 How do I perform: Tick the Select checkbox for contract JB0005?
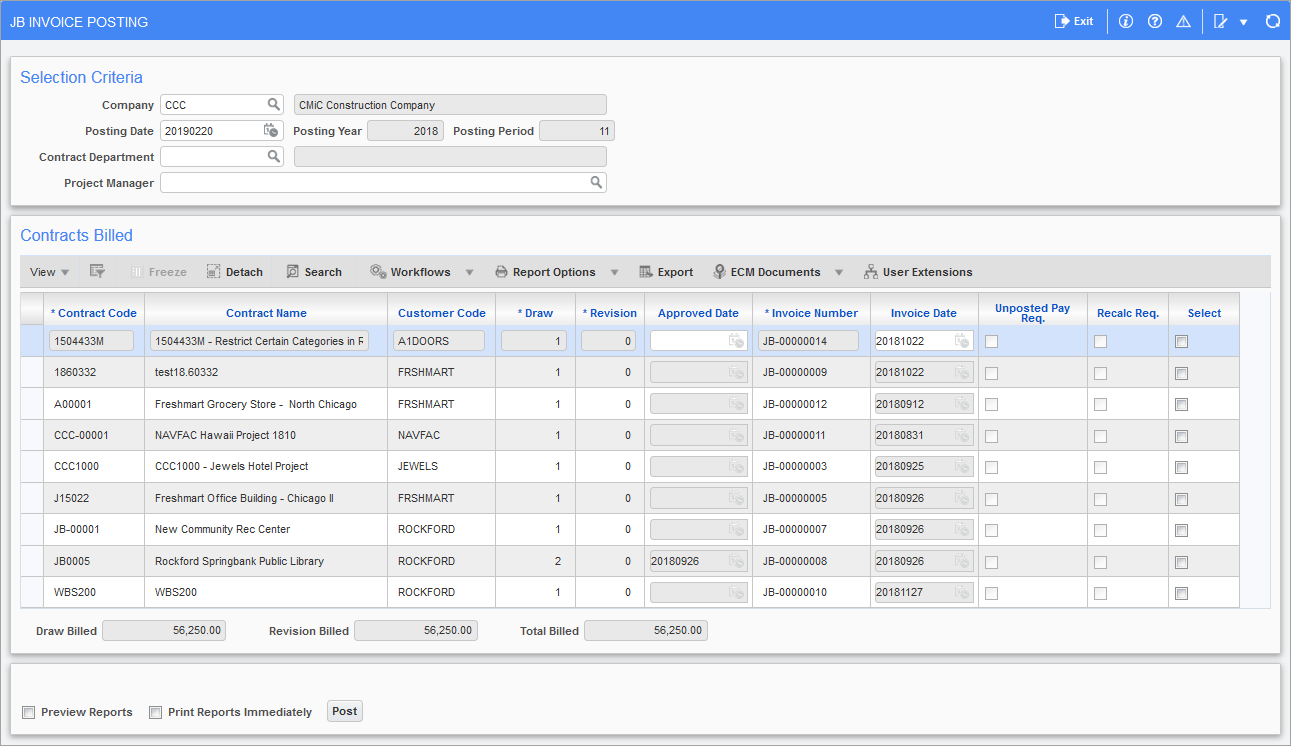click(1181, 561)
